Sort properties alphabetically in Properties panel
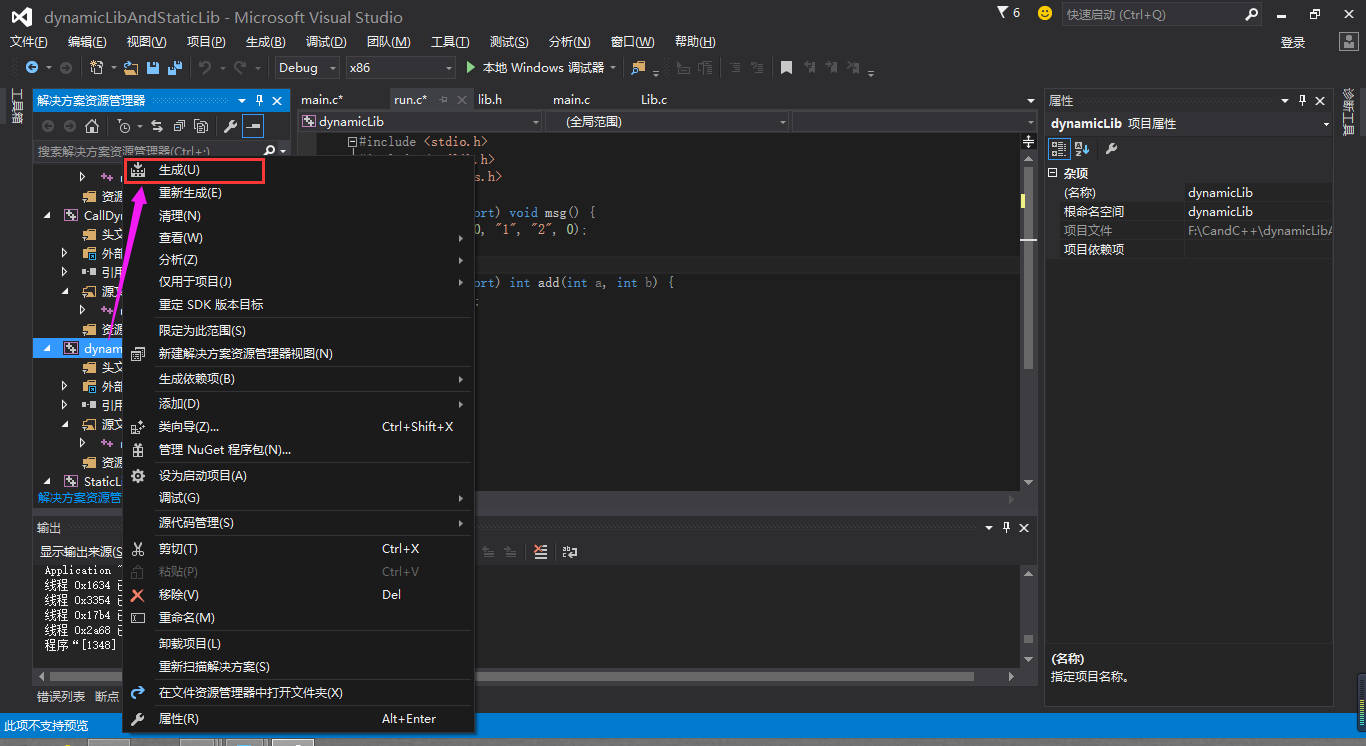Image resolution: width=1366 pixels, height=746 pixels. pyautogui.click(x=1082, y=149)
